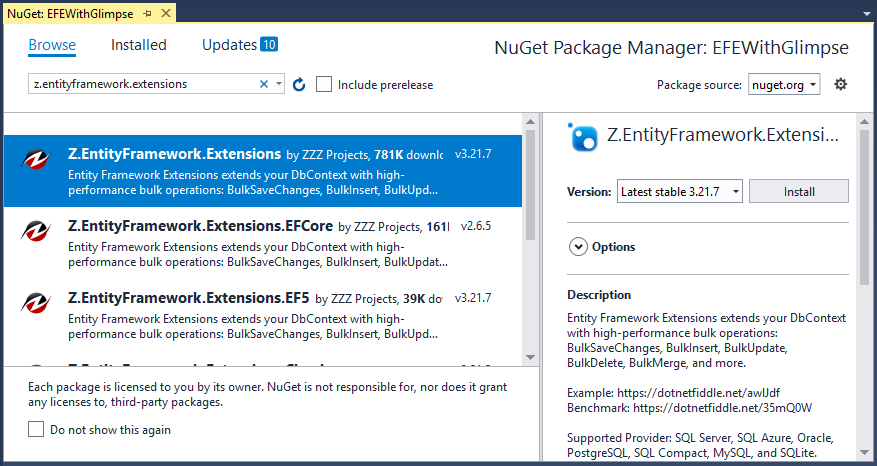Screen dimensions: 877x466
Task: Clear the search box text
Action: click(264, 84)
